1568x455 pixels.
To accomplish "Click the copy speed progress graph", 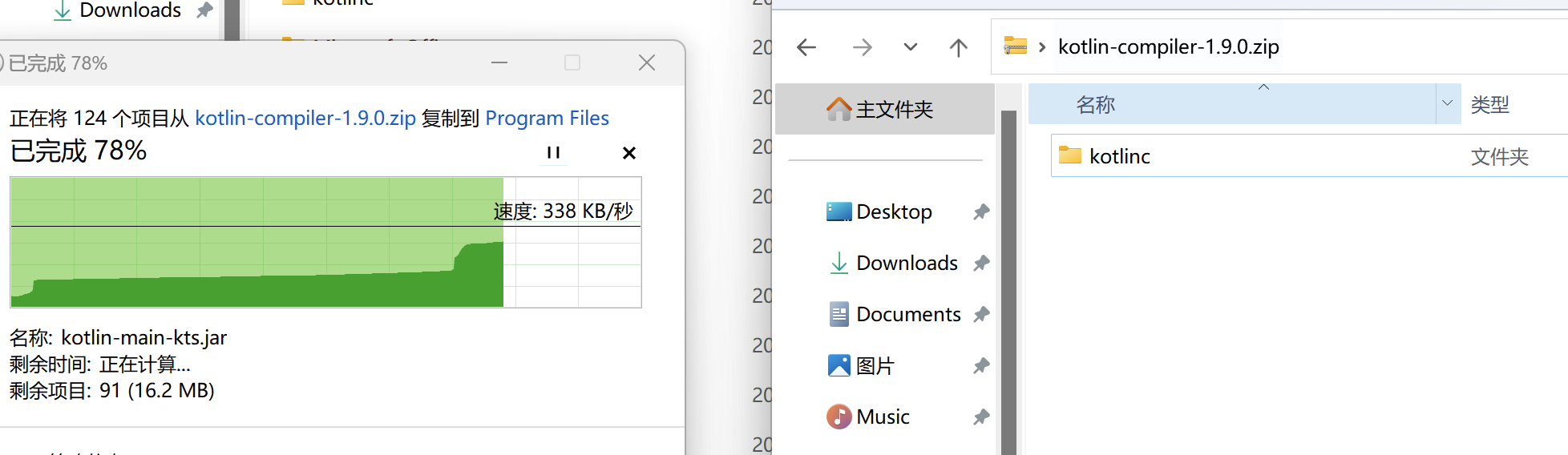I will (325, 242).
